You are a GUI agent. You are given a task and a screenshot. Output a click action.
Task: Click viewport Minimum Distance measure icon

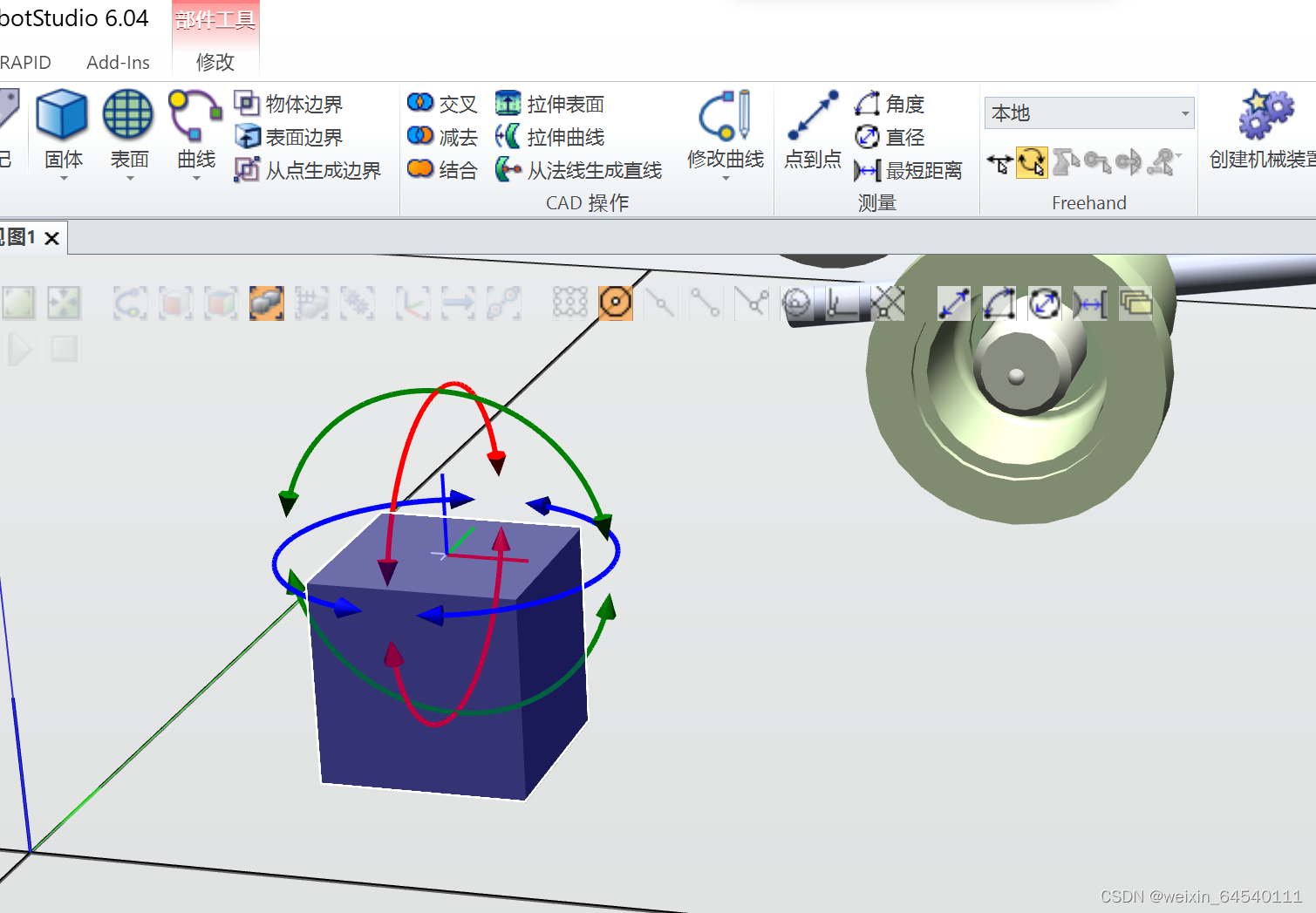(x=1090, y=303)
